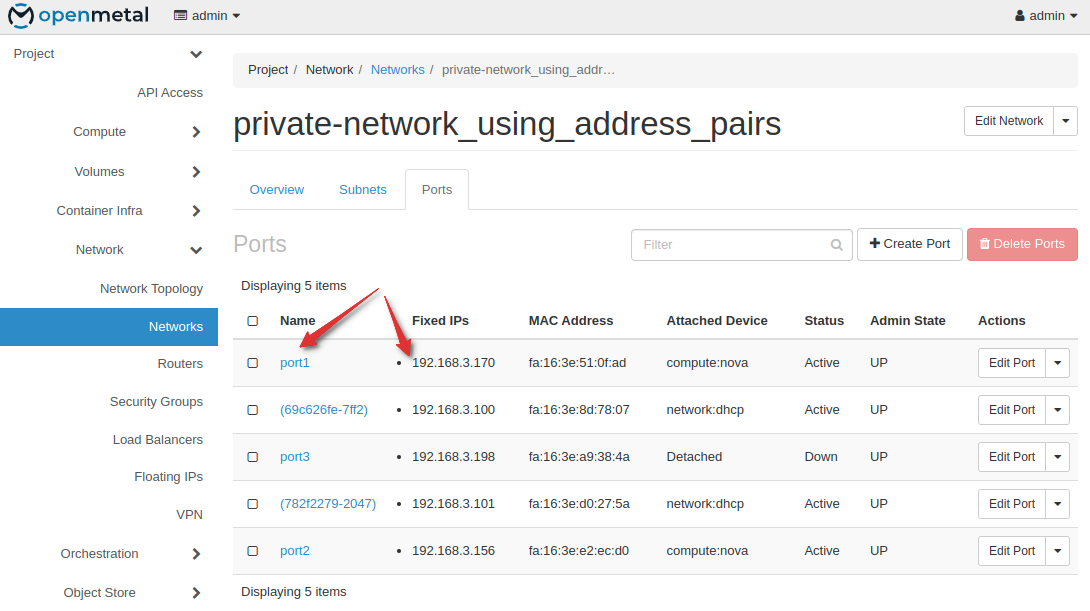This screenshot has height=611, width=1090.
Task: Click the Networks breadcrumb link
Action: [397, 69]
